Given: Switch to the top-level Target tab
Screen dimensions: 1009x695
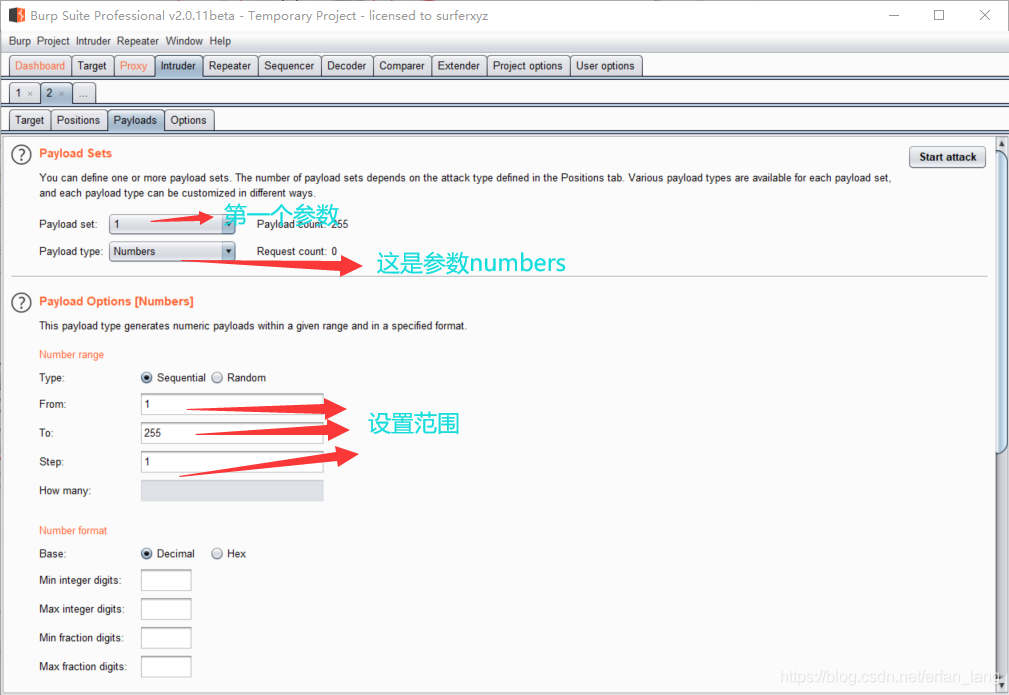Looking at the screenshot, I should pos(92,66).
